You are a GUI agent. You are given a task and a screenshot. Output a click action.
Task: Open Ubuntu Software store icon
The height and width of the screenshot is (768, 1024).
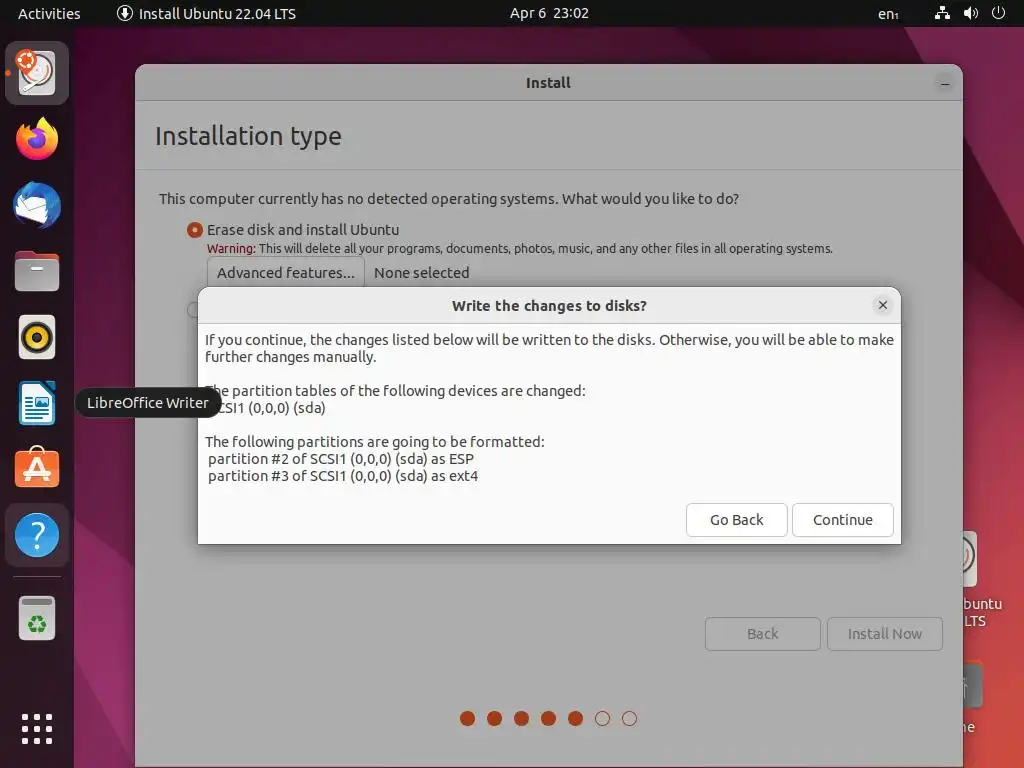[x=37, y=468]
